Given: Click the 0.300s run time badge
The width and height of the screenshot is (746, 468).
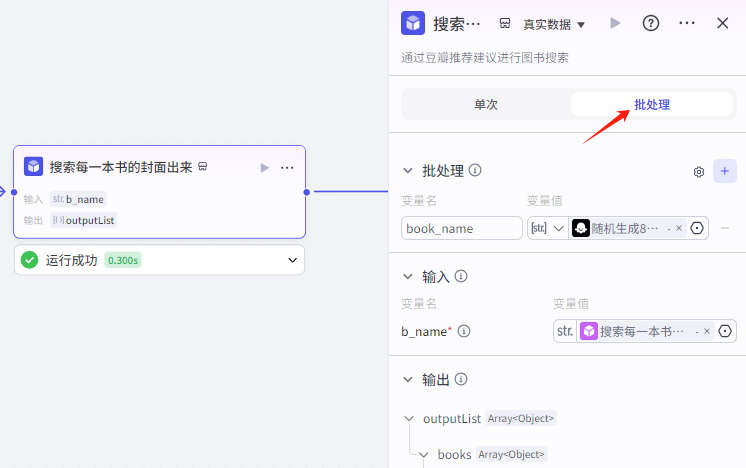Looking at the screenshot, I should click(x=123, y=260).
